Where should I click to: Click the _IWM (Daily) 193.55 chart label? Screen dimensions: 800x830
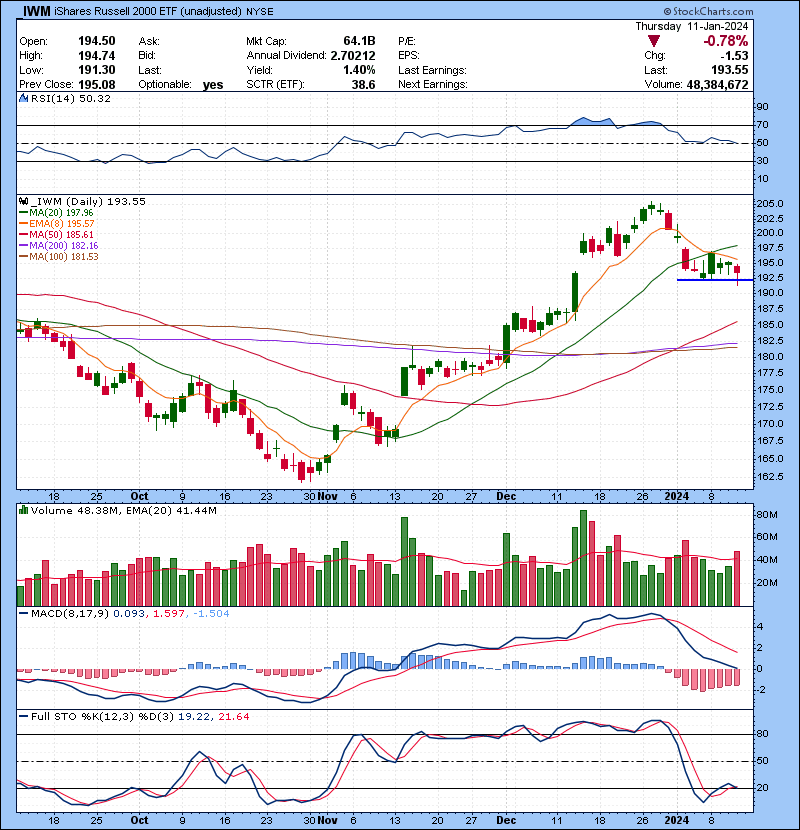click(88, 201)
